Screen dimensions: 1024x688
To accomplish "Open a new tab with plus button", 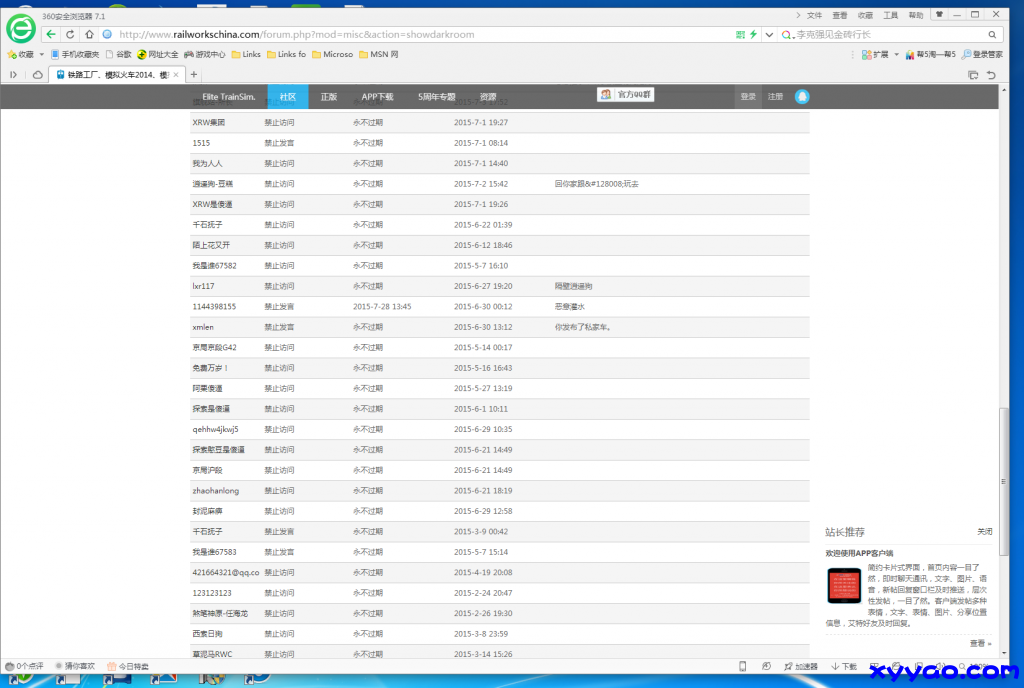I will 194,75.
